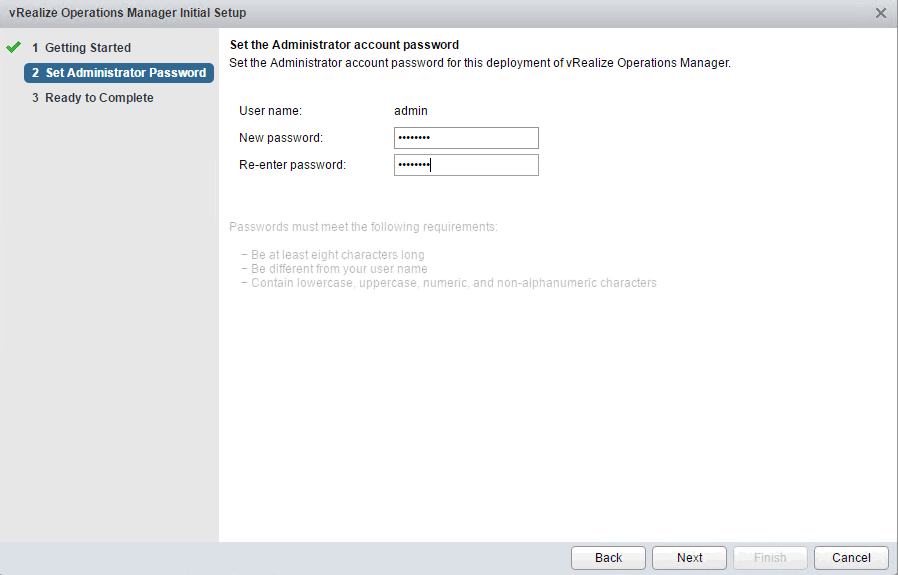898x575 pixels.
Task: Click 'Passwords must meet the following requirements' text
Action: pyautogui.click(x=363, y=227)
